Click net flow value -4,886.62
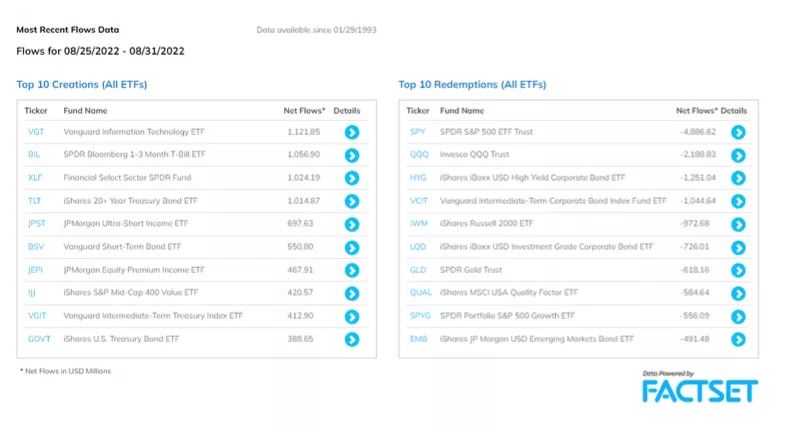800x432 pixels. point(697,132)
